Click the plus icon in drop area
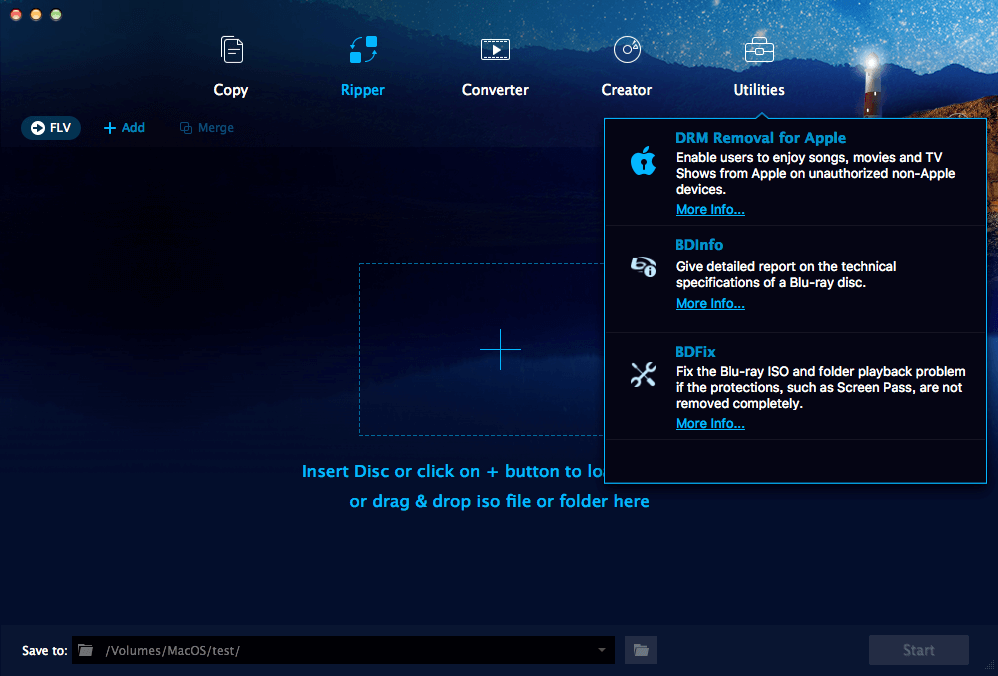The width and height of the screenshot is (998, 676). tap(500, 349)
